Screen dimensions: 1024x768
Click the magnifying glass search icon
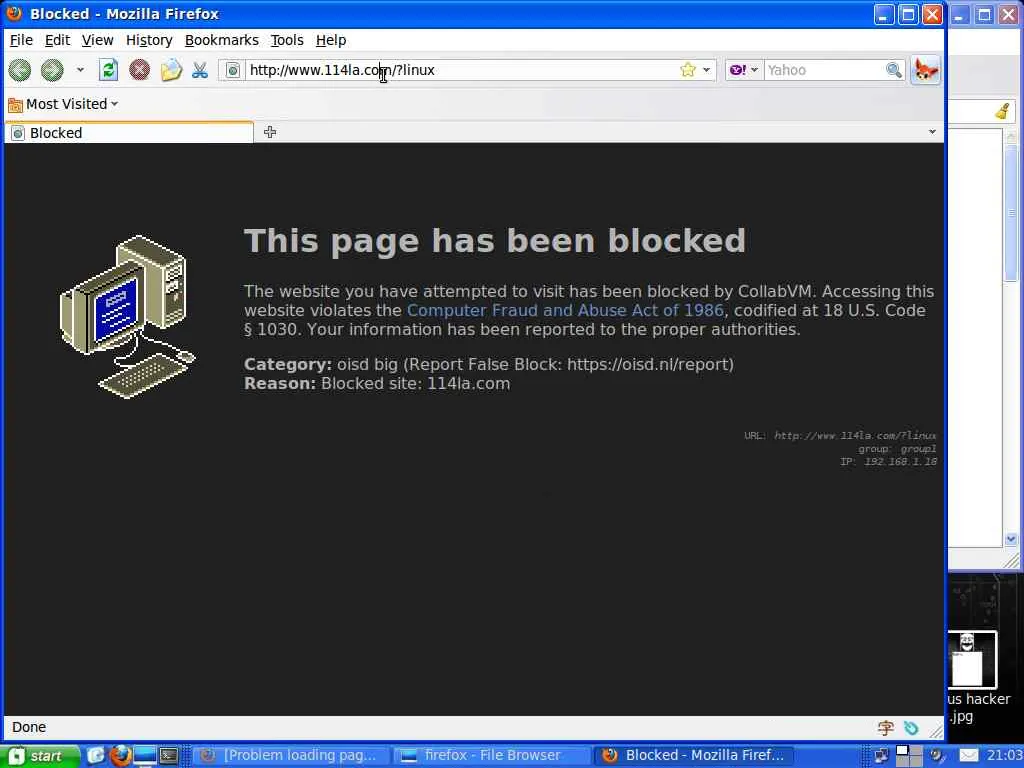(894, 70)
